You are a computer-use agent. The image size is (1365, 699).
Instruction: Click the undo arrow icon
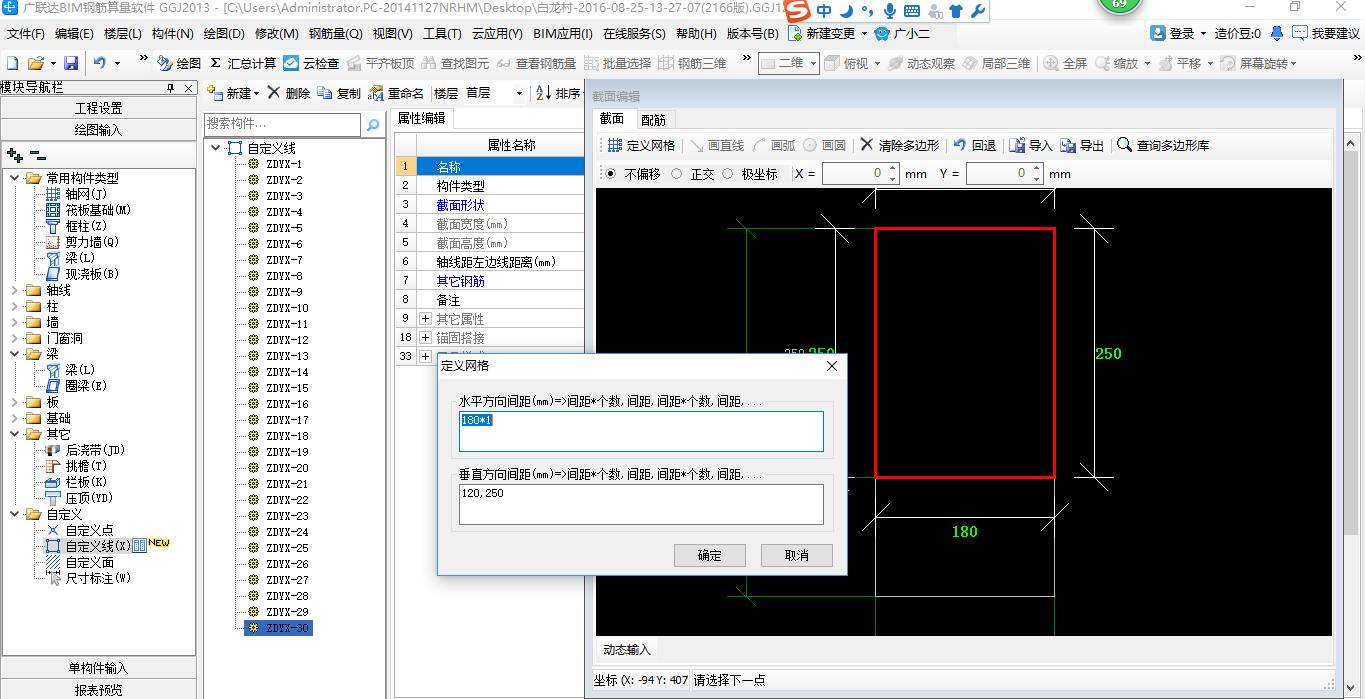click(100, 63)
